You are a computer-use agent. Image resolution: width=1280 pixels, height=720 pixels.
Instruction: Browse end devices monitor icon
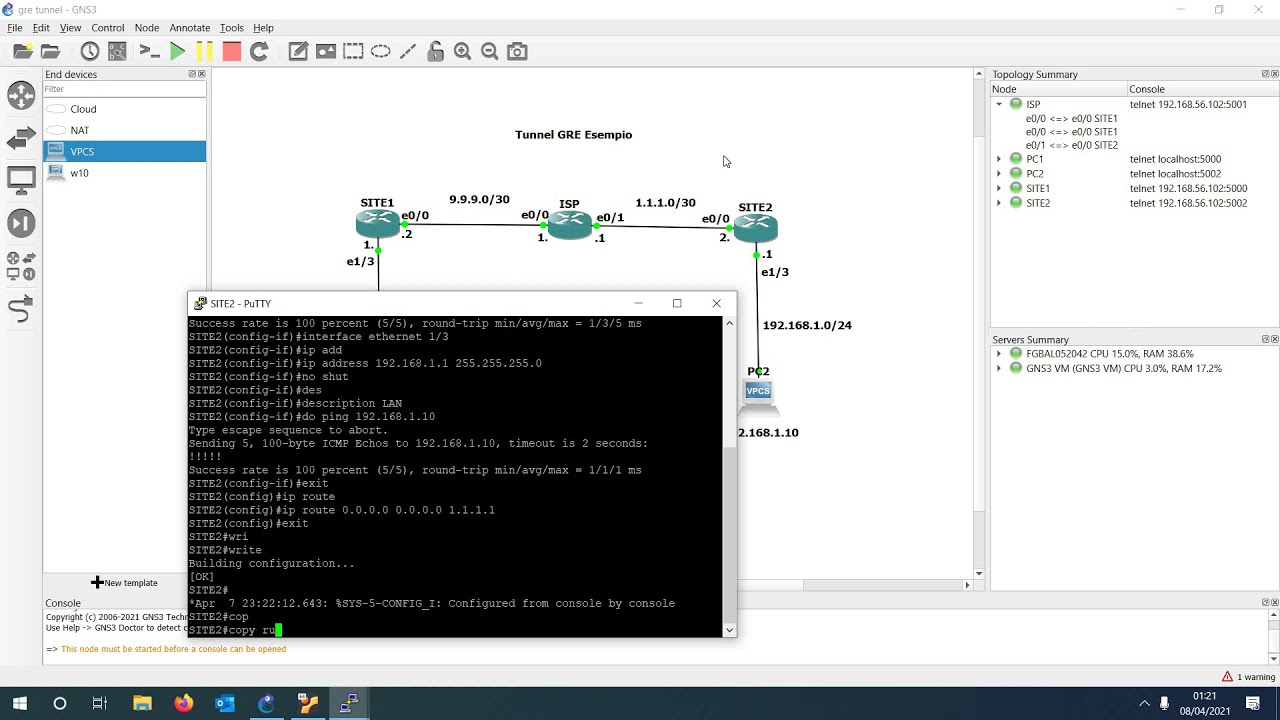coord(21,181)
